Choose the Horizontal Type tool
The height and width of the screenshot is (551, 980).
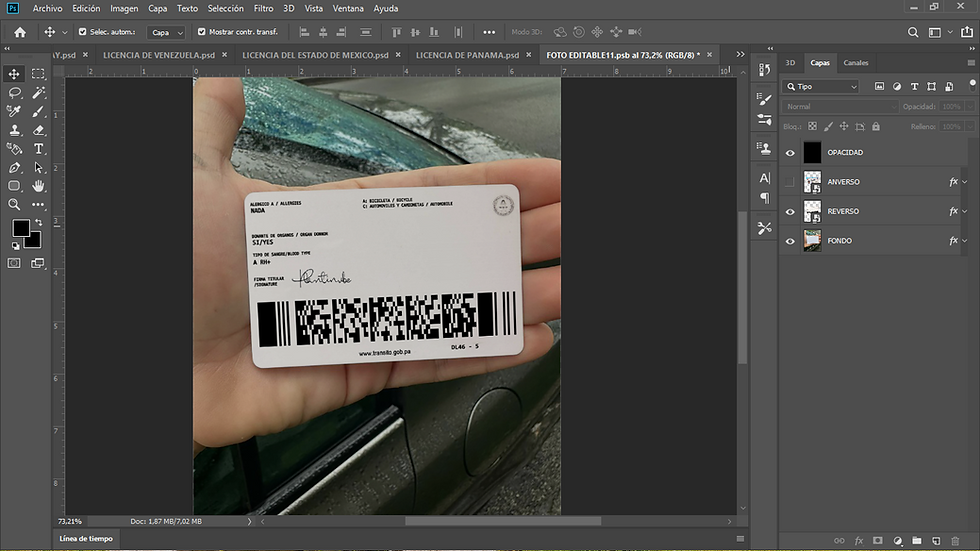tap(38, 149)
